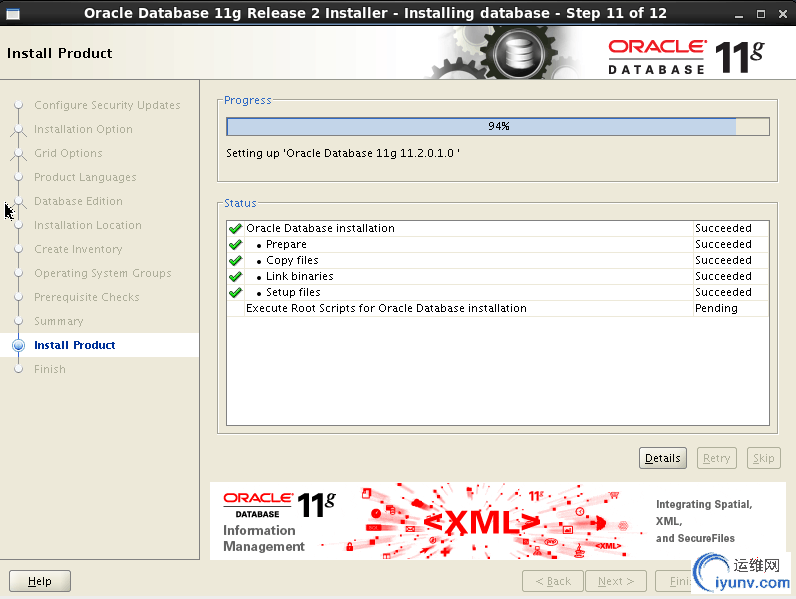796x599 pixels.
Task: Click the Back navigation button
Action: pyautogui.click(x=553, y=581)
